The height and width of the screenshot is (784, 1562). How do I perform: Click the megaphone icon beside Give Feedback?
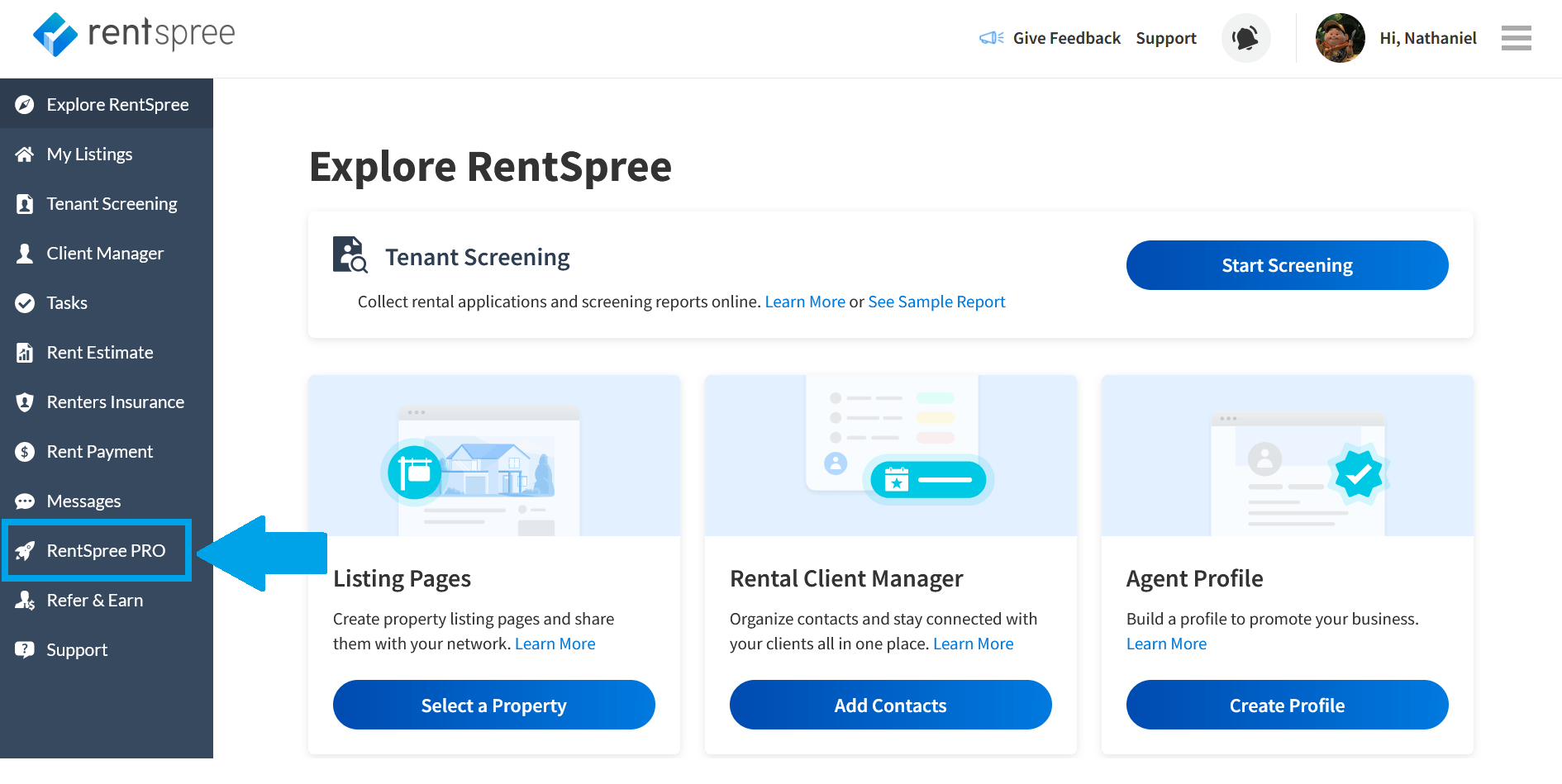pyautogui.click(x=990, y=38)
